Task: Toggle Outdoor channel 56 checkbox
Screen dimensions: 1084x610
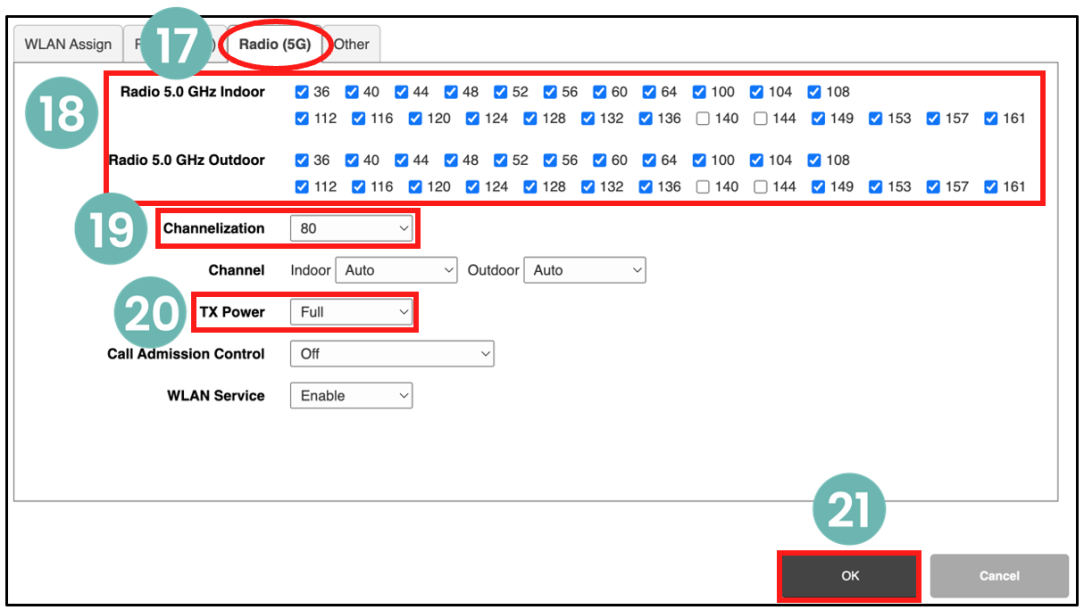Action: coord(550,160)
